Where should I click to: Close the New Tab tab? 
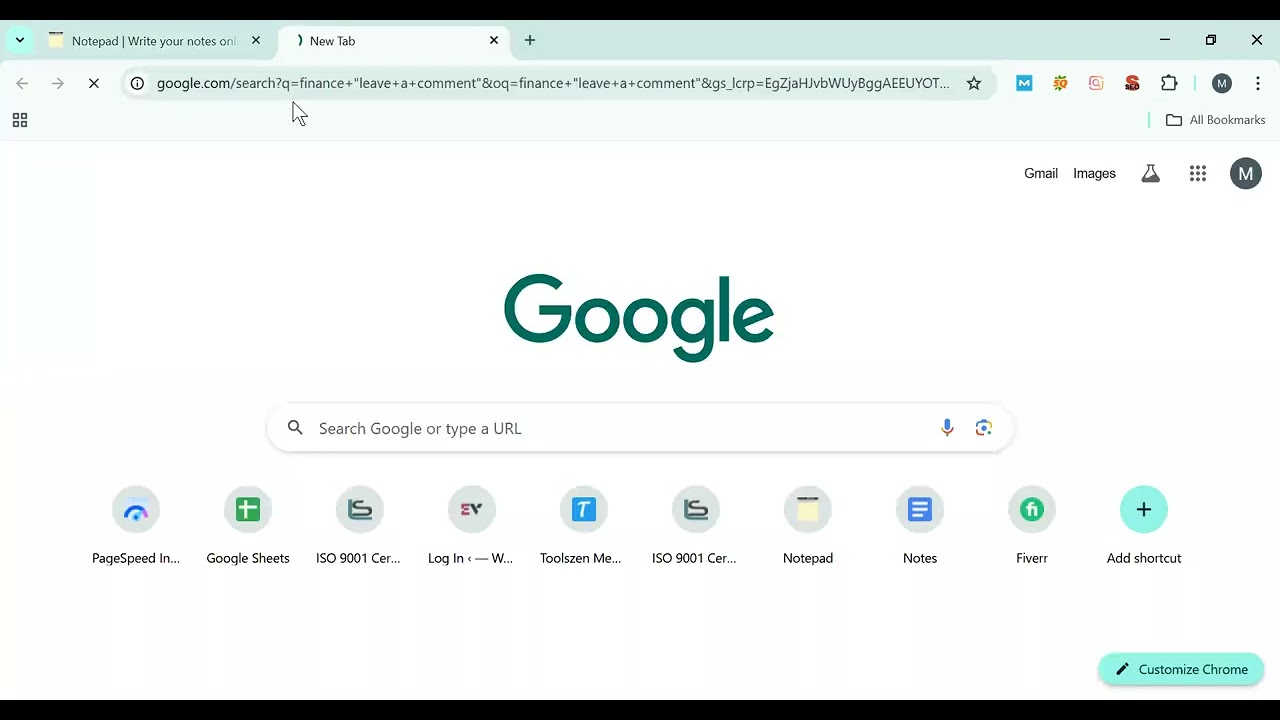coord(494,41)
